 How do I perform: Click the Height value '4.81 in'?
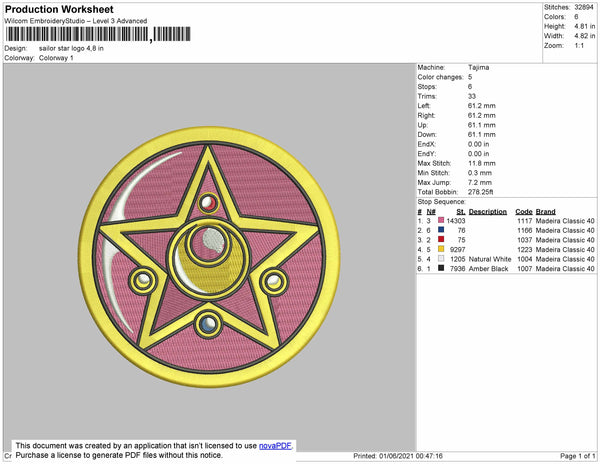585,26
